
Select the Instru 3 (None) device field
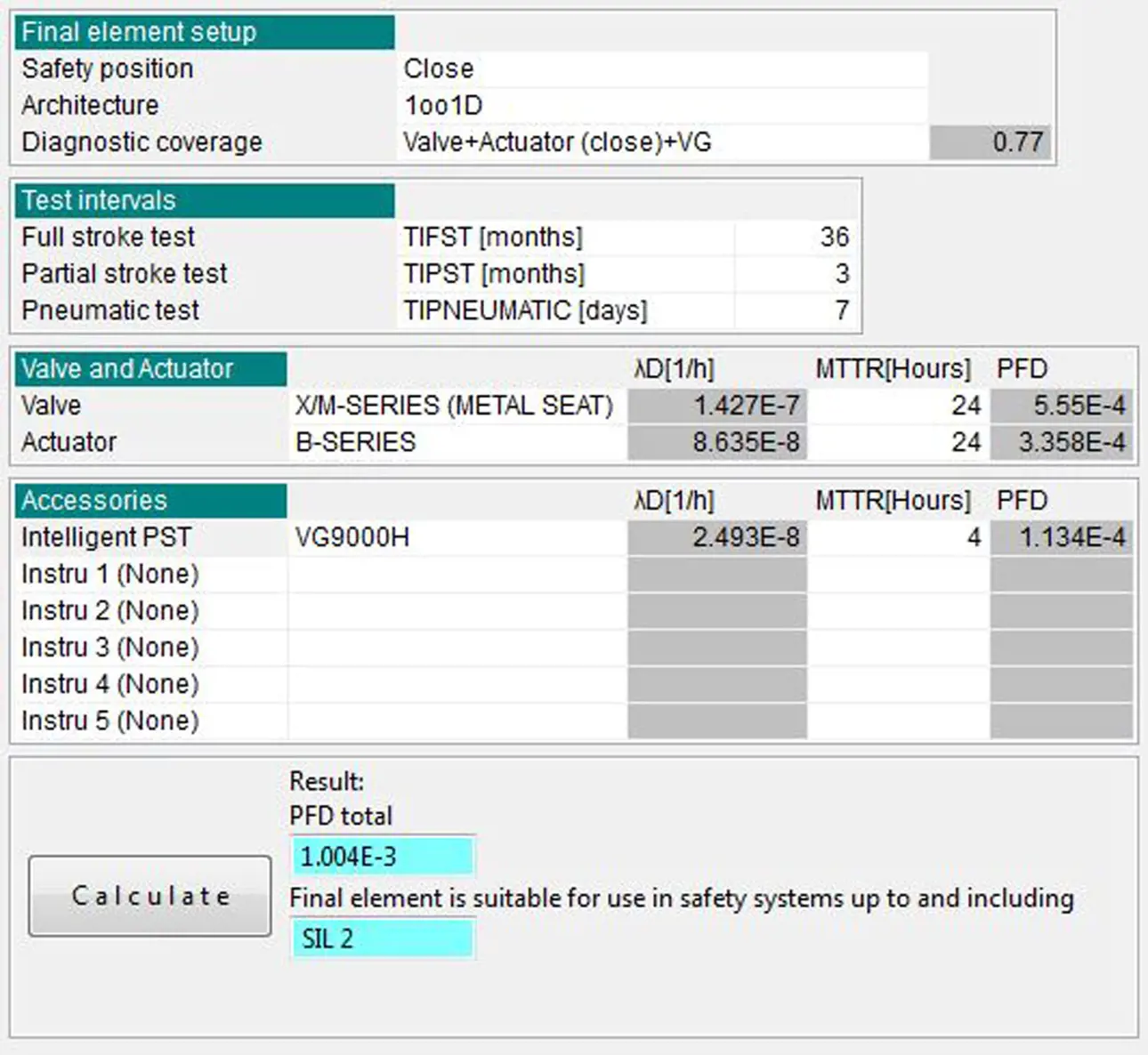click(456, 648)
